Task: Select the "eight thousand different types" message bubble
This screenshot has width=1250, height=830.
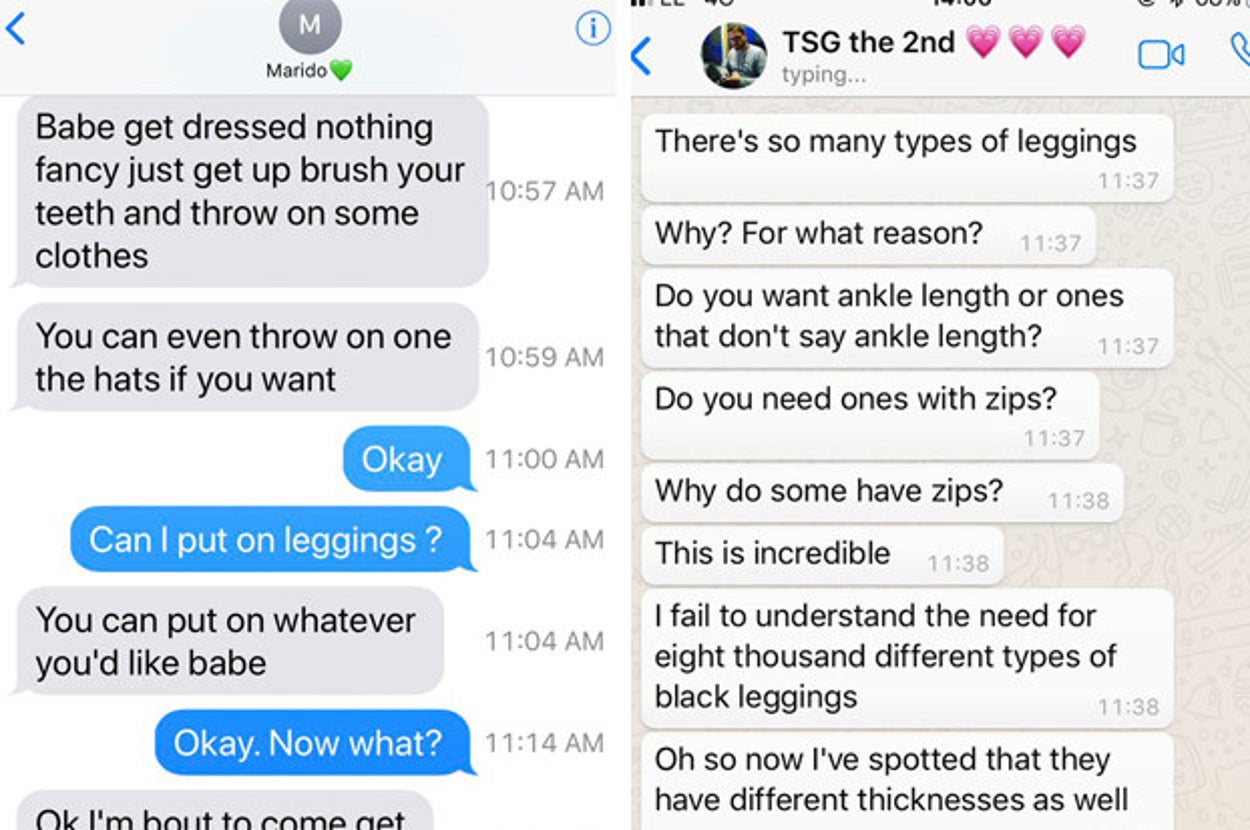Action: 905,657
